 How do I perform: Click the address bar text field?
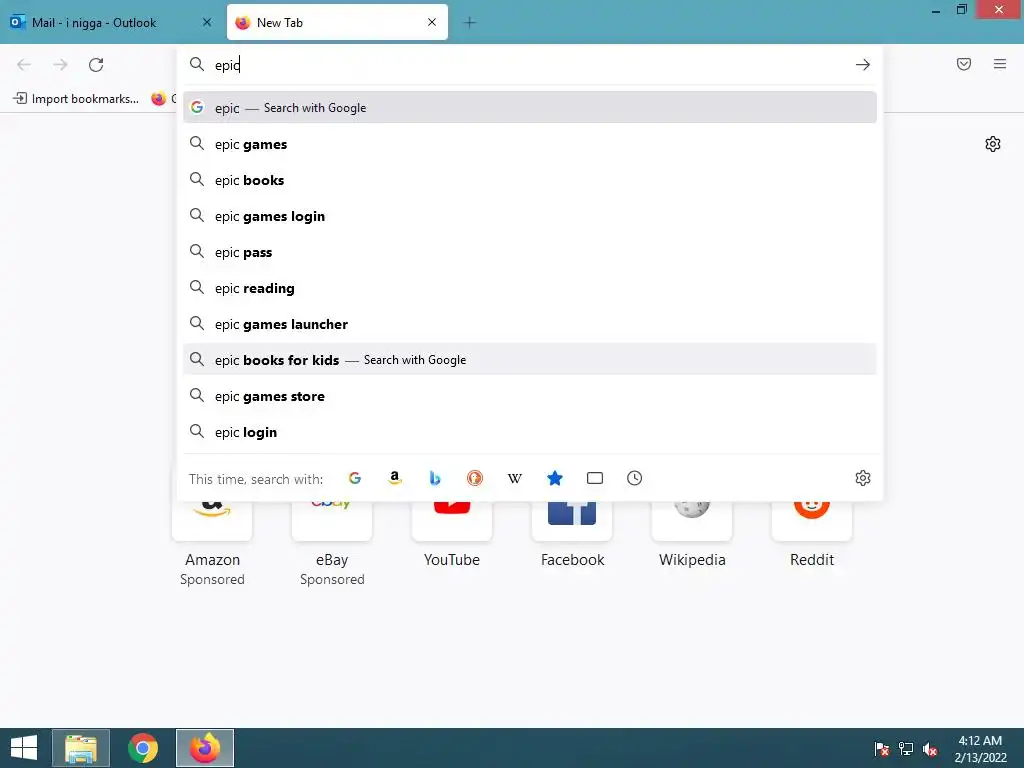coord(529,65)
